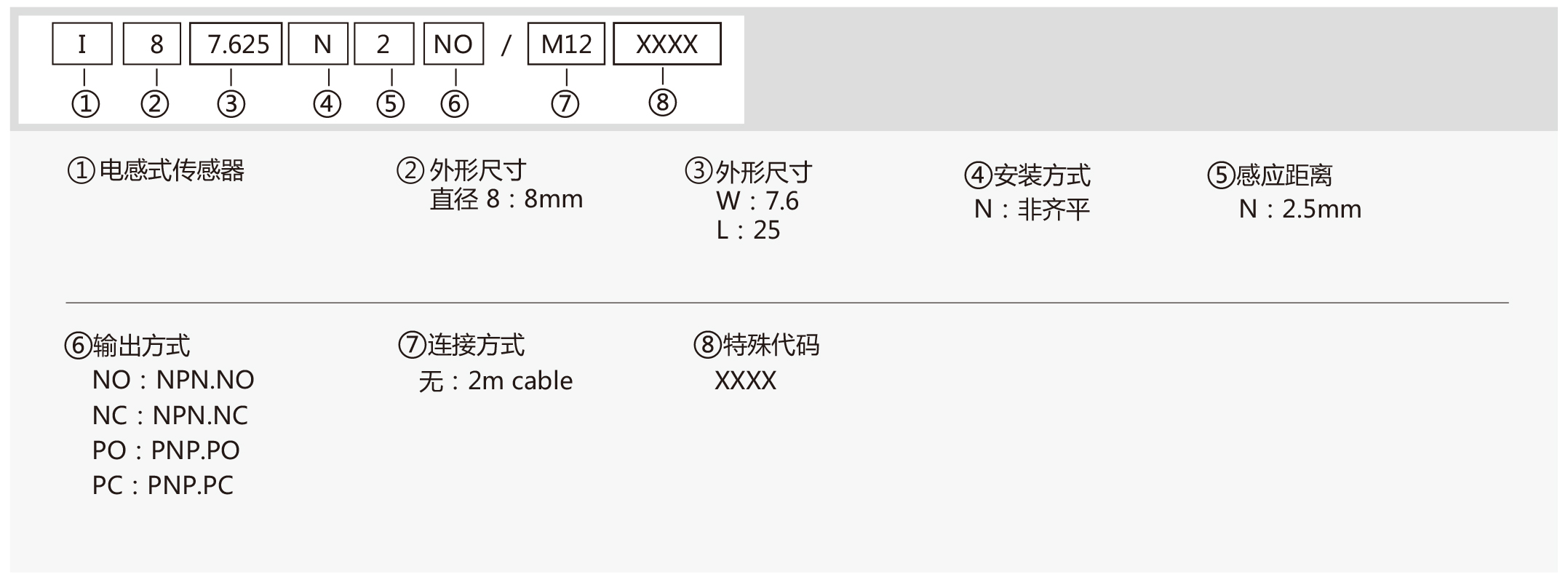
Task: Click the 无：2m cable entry
Action: coord(496,381)
